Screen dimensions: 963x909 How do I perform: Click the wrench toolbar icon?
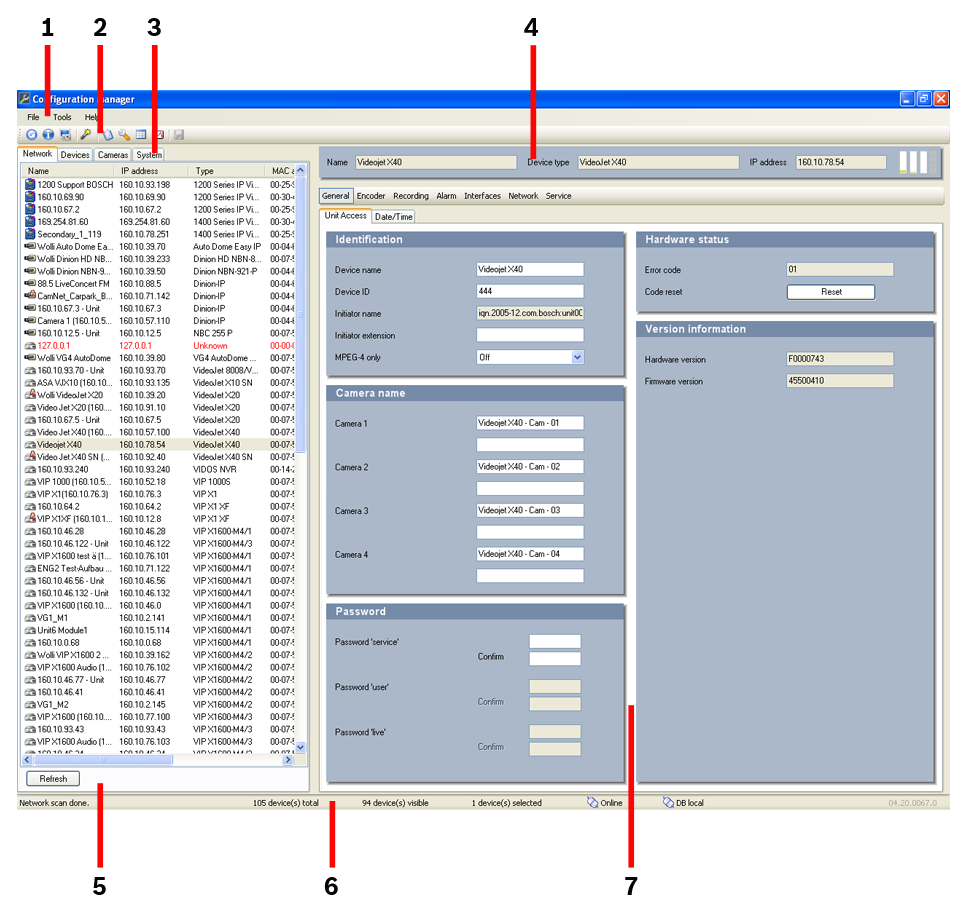124,135
